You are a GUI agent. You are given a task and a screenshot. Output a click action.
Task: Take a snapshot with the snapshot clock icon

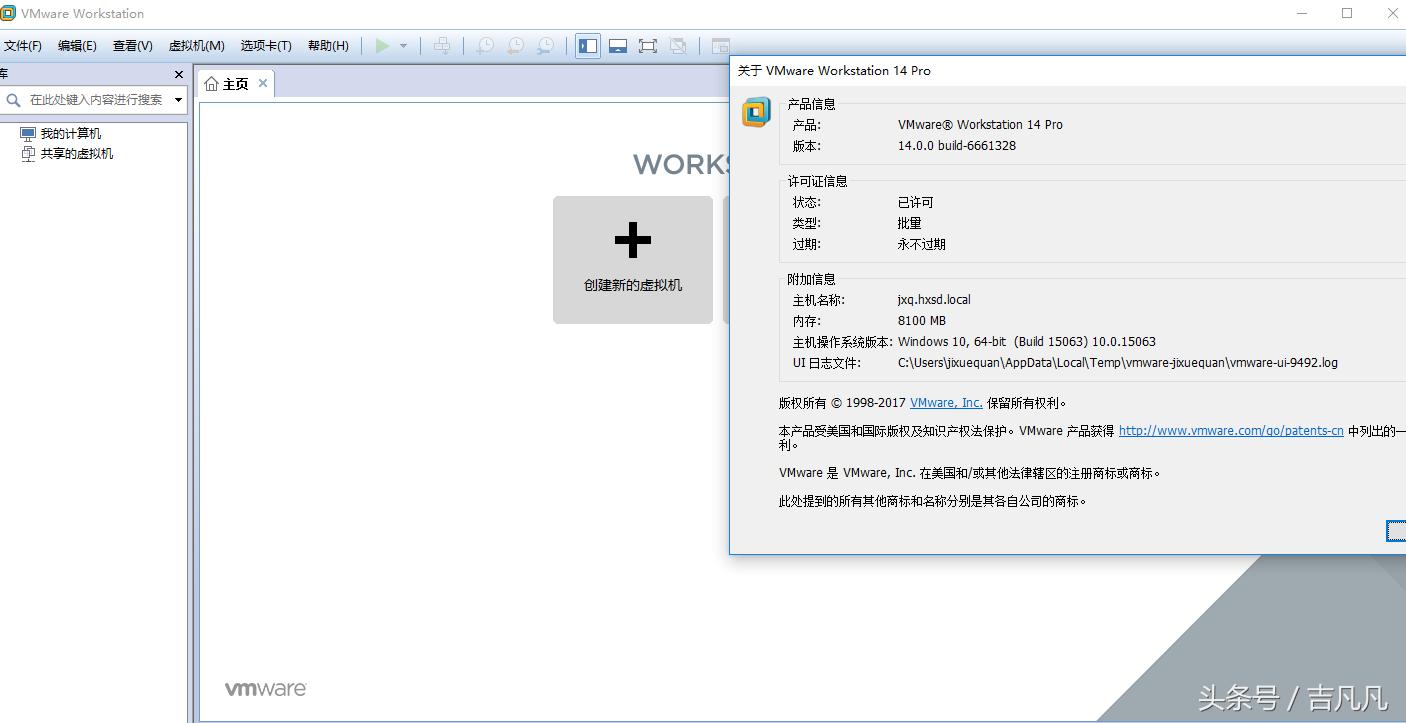click(485, 45)
